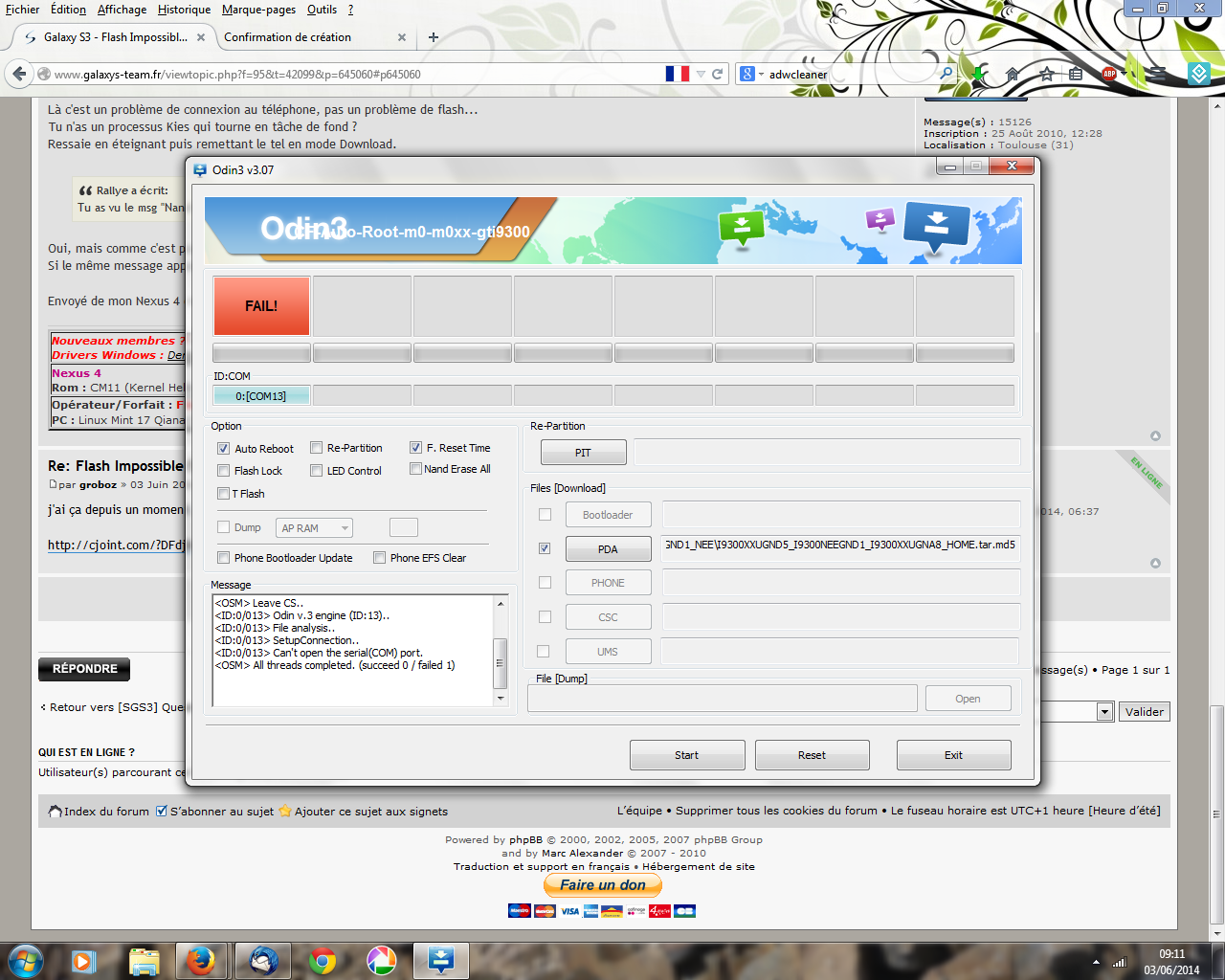Click the Message log scroll-down arrow
The image size is (1225, 980).
point(501,698)
